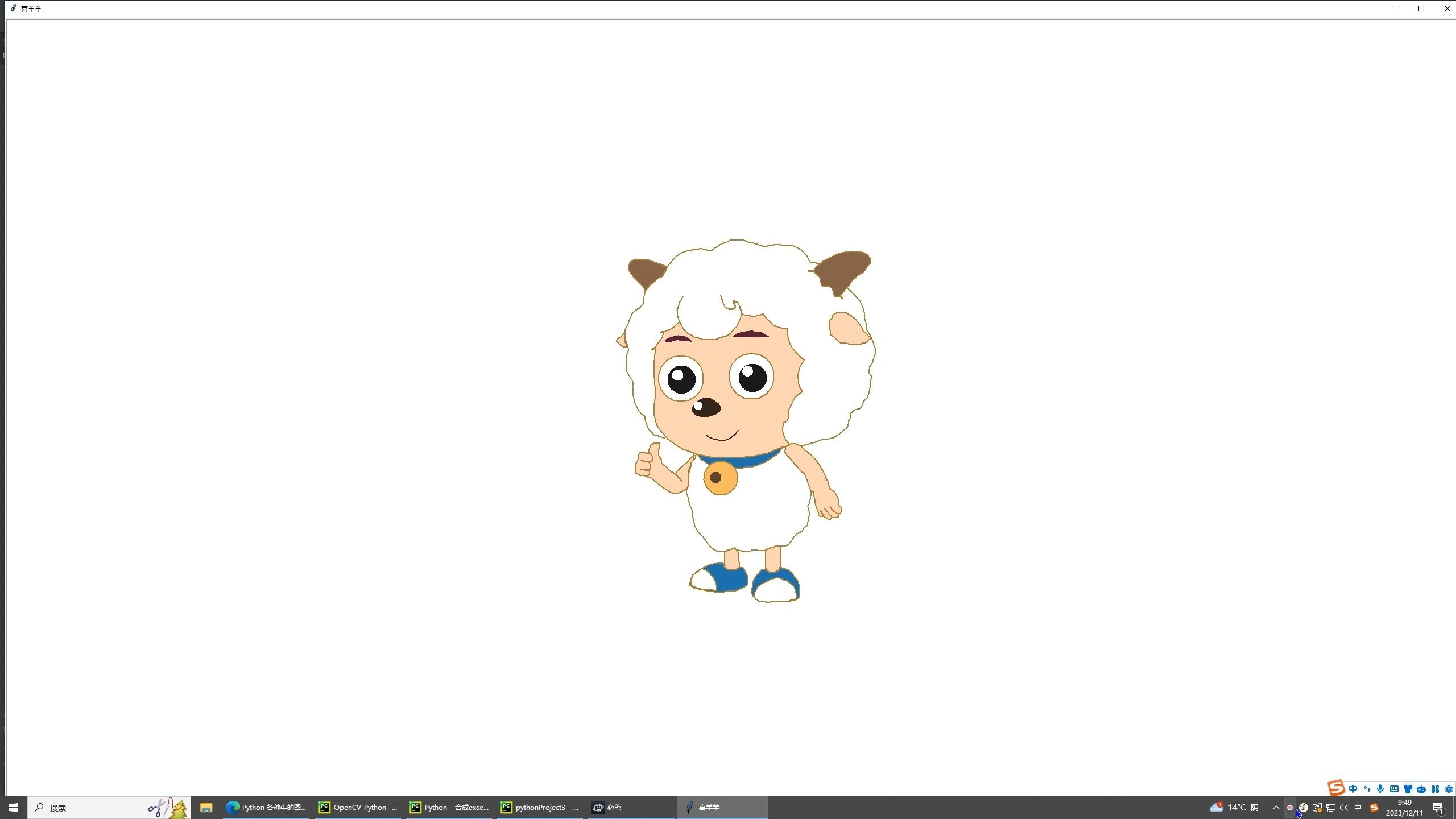Click the orange bell on the sheep drawing
The height and width of the screenshot is (819, 1456).
[720, 478]
